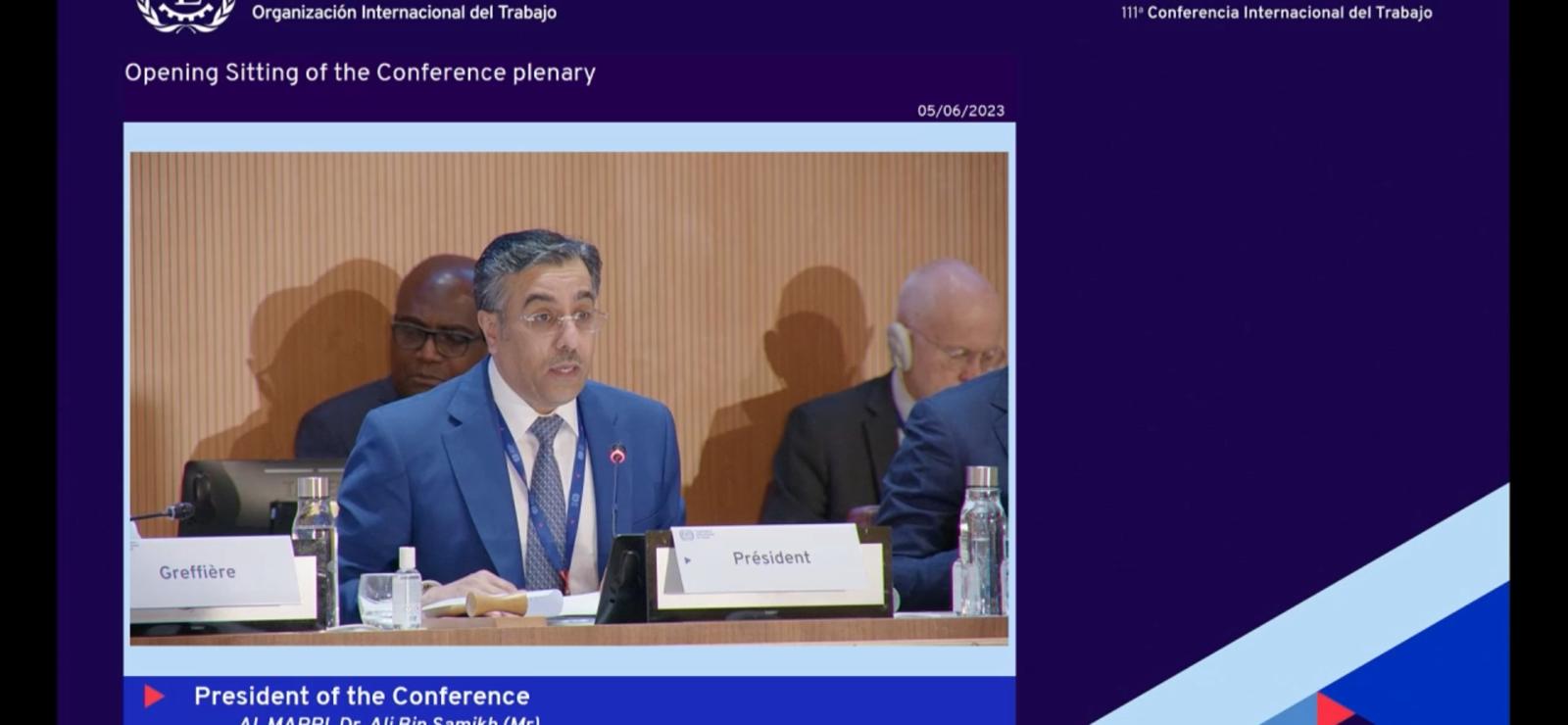The height and width of the screenshot is (725, 1568).
Task: Click the red triangle in the corner graphic
Action: point(1334,708)
